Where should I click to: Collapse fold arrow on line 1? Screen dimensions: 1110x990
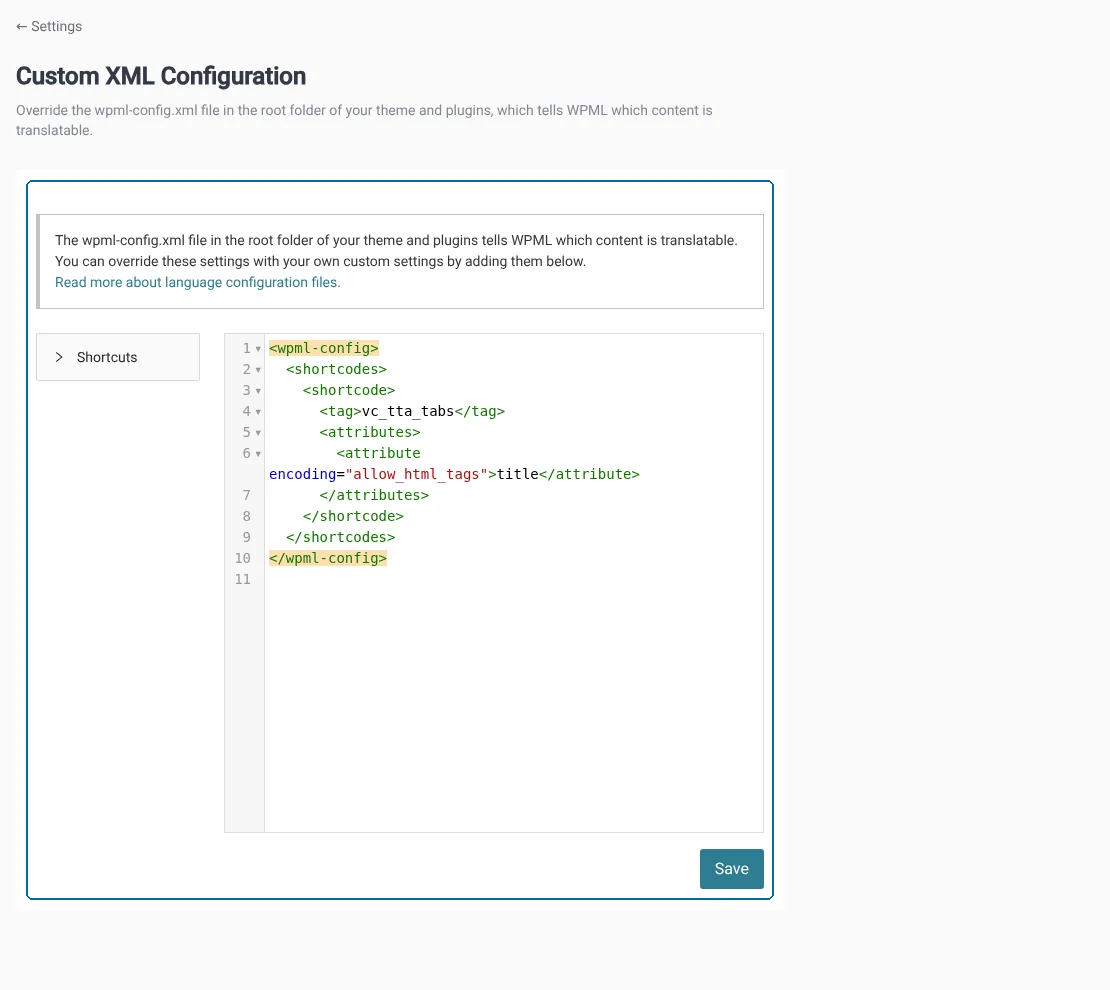click(x=258, y=349)
